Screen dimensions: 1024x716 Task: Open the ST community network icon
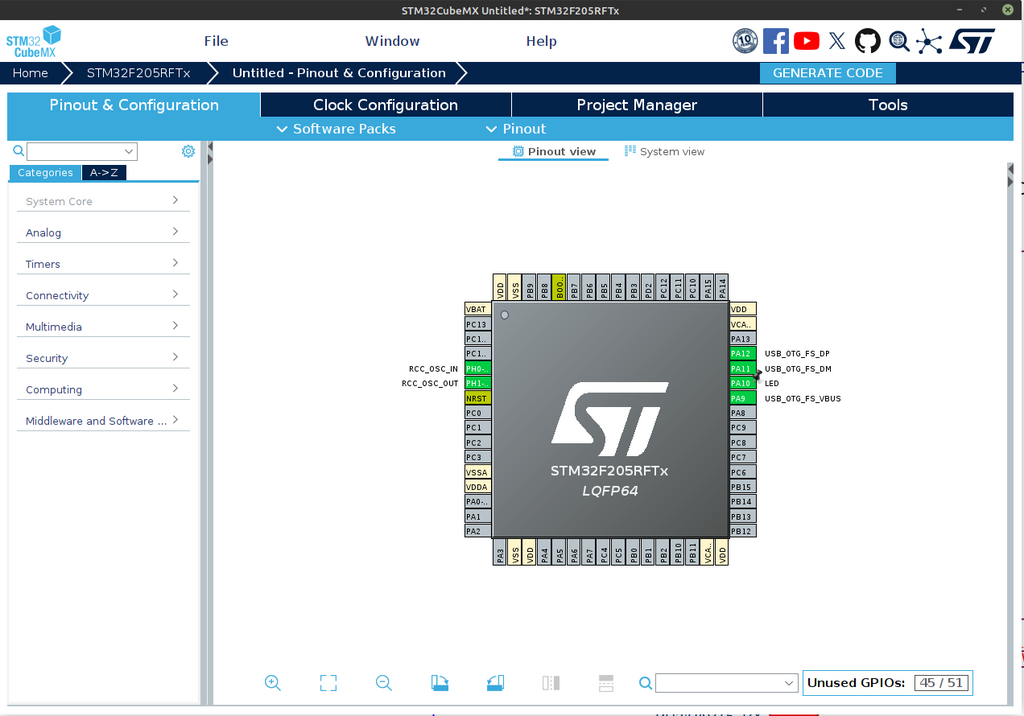click(929, 41)
